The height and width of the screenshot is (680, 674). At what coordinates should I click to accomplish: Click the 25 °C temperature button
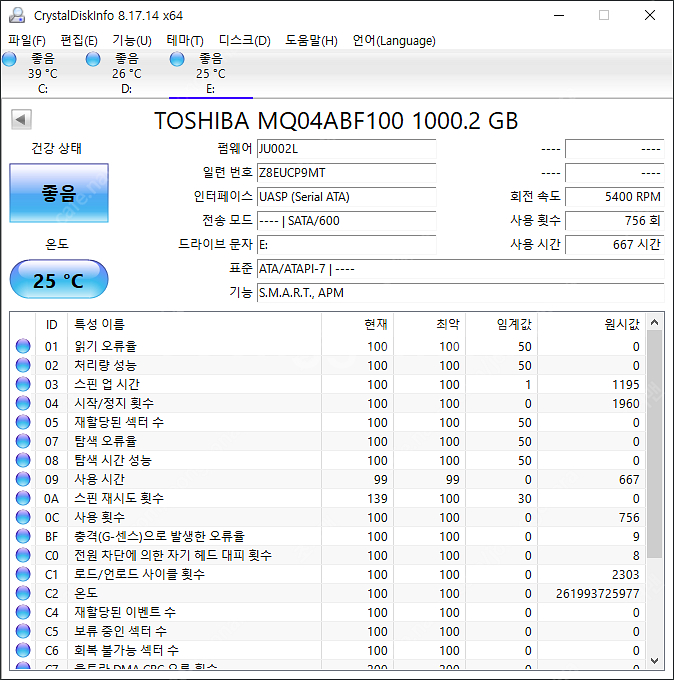coord(59,279)
